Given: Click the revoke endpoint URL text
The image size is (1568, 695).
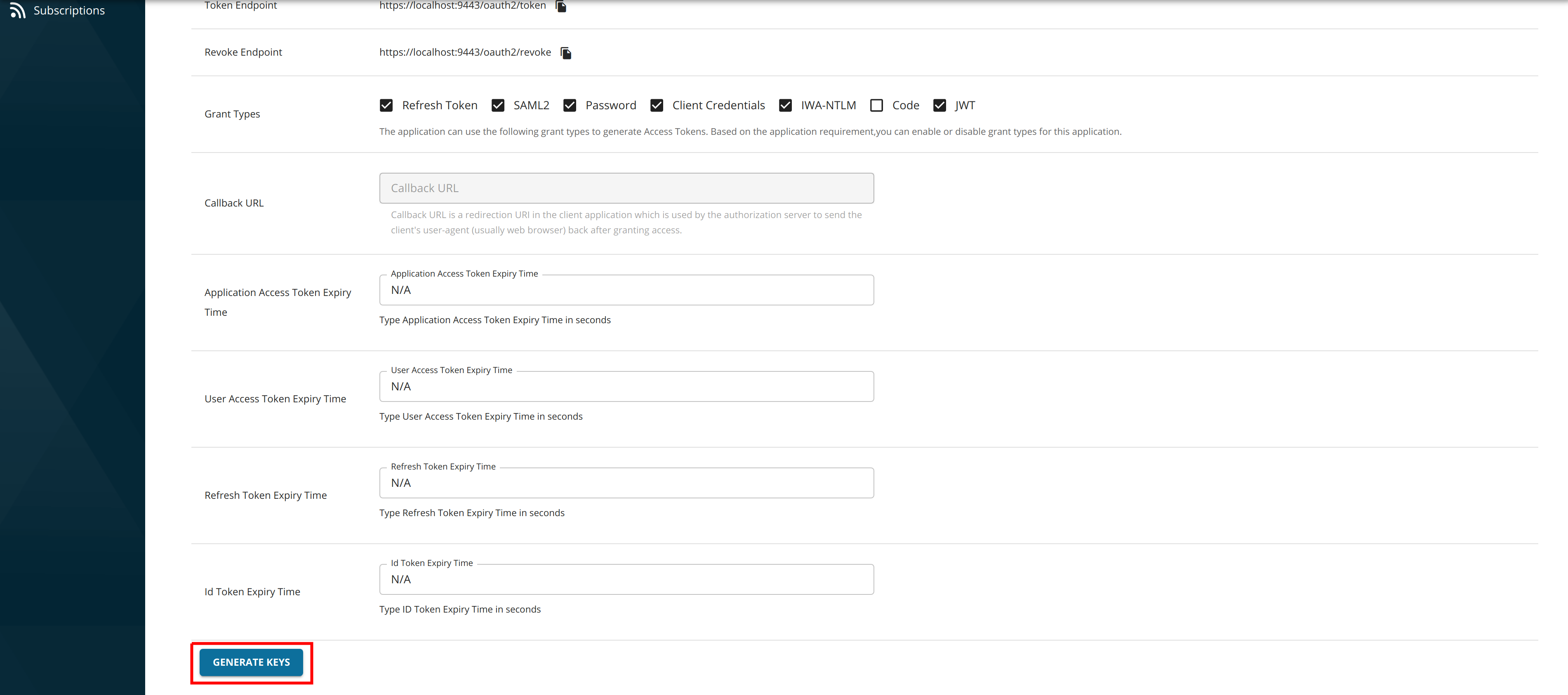Looking at the screenshot, I should point(464,52).
